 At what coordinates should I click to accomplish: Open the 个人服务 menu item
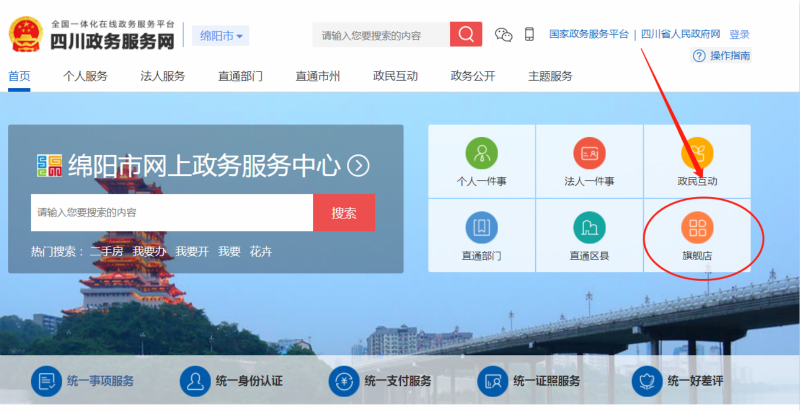[86, 76]
